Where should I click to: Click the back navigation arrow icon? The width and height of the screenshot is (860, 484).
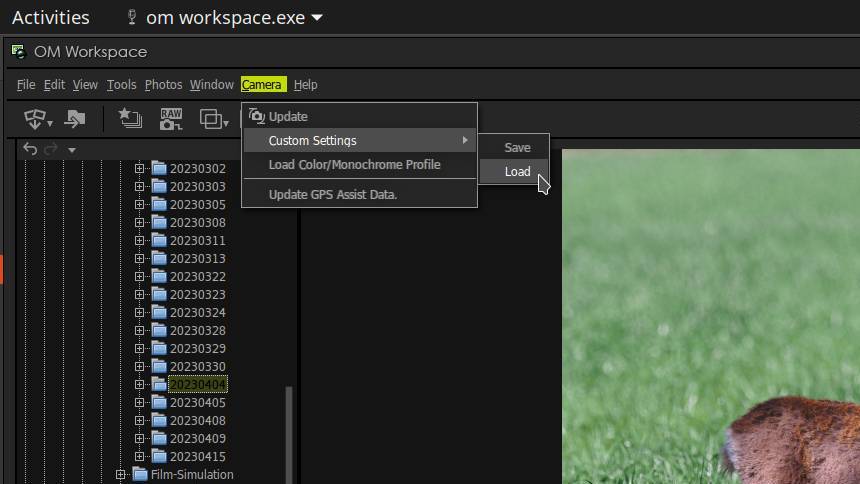click(29, 149)
